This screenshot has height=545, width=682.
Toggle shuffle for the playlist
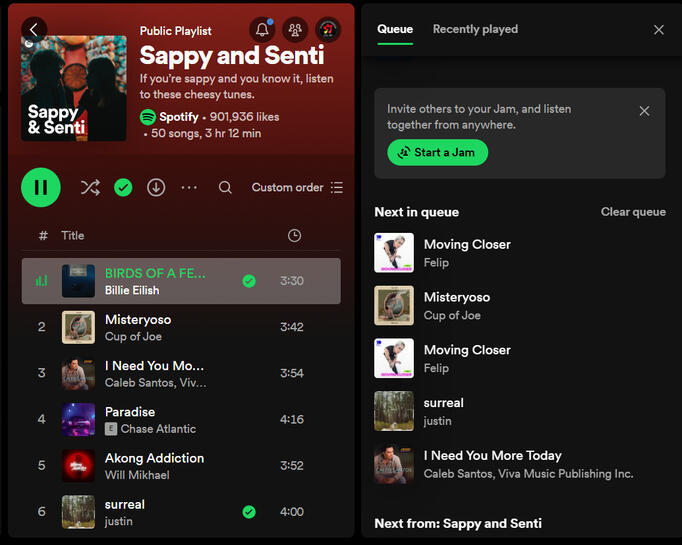[x=90, y=187]
